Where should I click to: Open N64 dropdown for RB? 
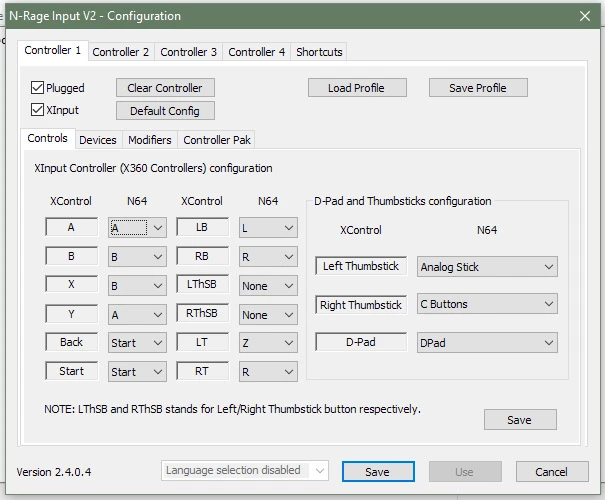tap(268, 257)
